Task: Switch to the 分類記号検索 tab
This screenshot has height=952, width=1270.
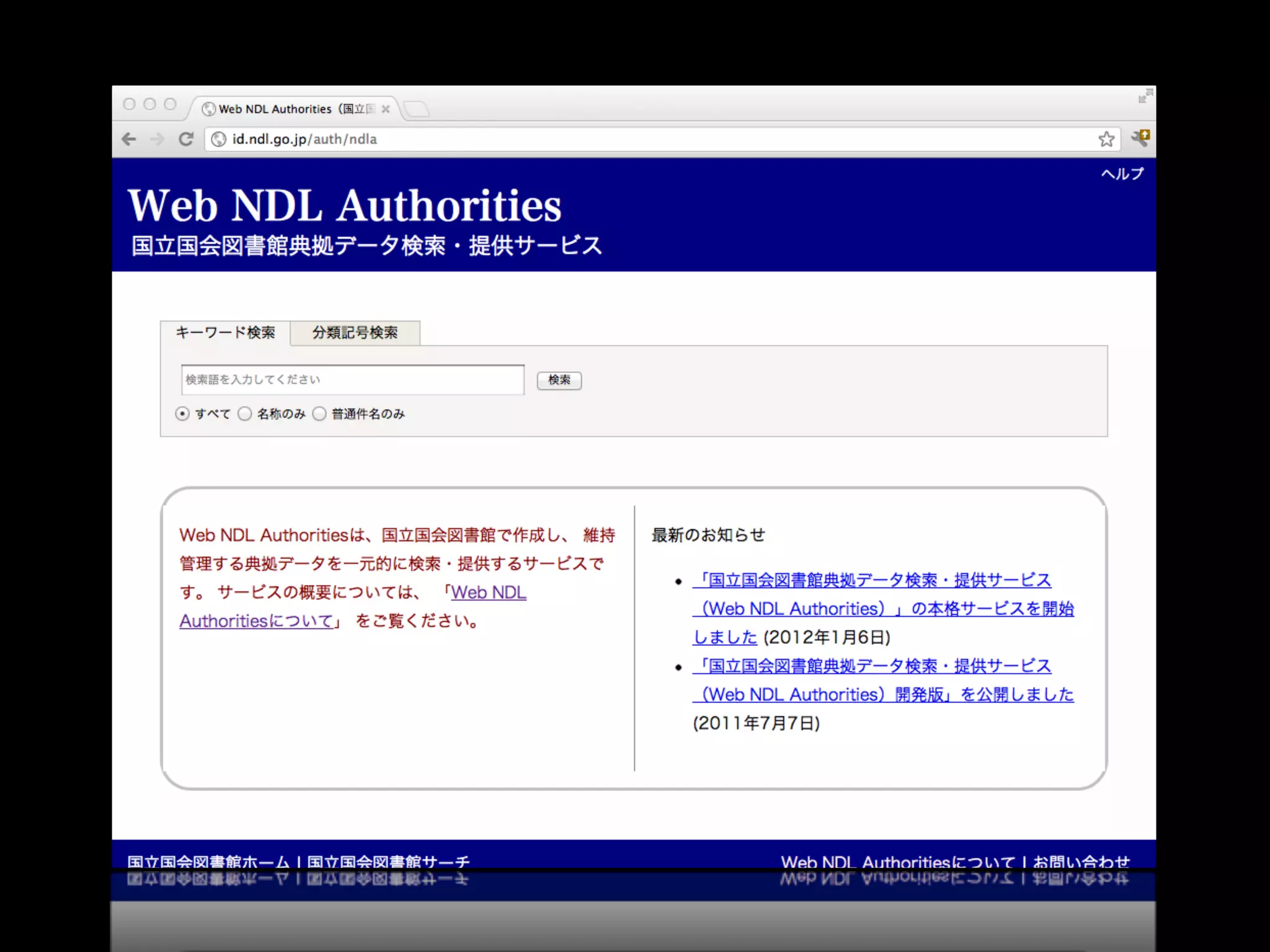Action: tap(355, 333)
